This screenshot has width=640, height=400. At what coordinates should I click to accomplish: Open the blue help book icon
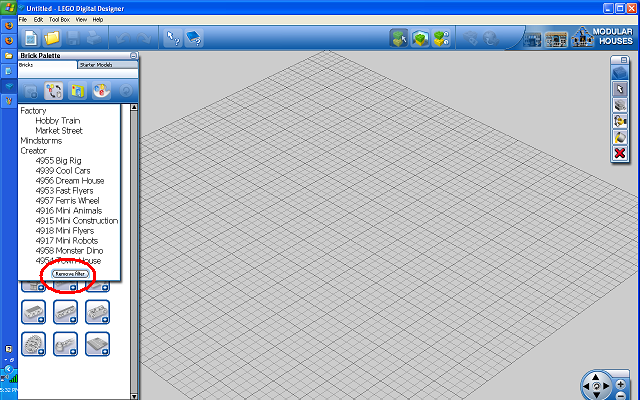point(194,38)
